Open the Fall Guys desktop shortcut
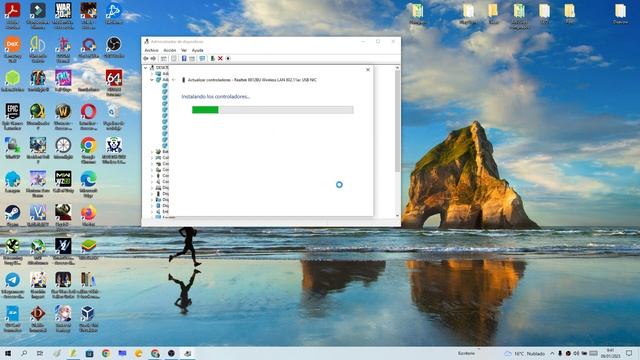 tap(63, 81)
